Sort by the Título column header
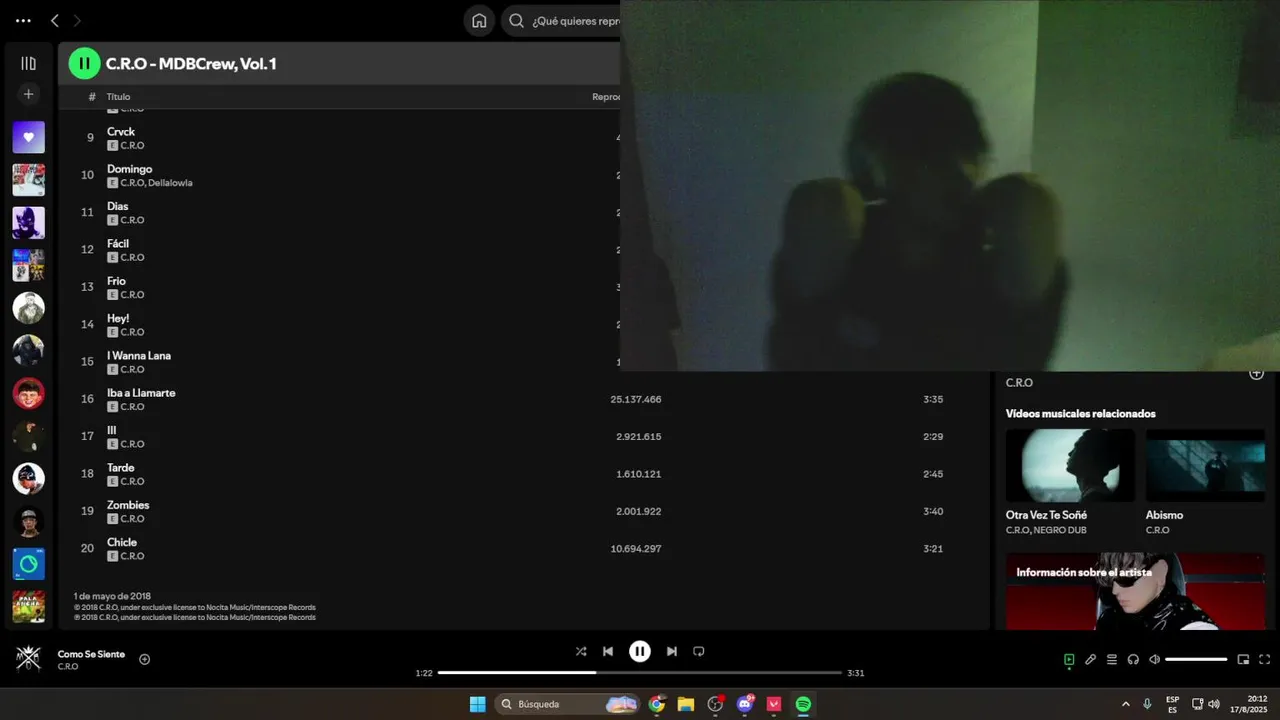 pos(118,97)
